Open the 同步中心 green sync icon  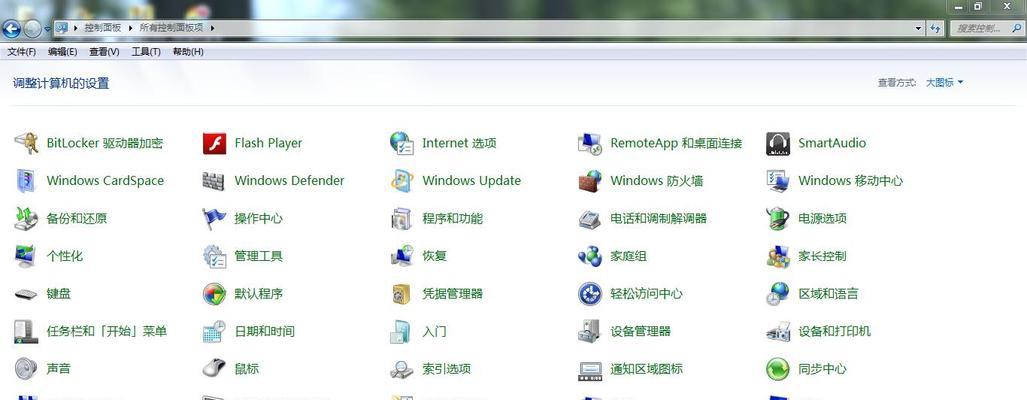[x=778, y=369]
